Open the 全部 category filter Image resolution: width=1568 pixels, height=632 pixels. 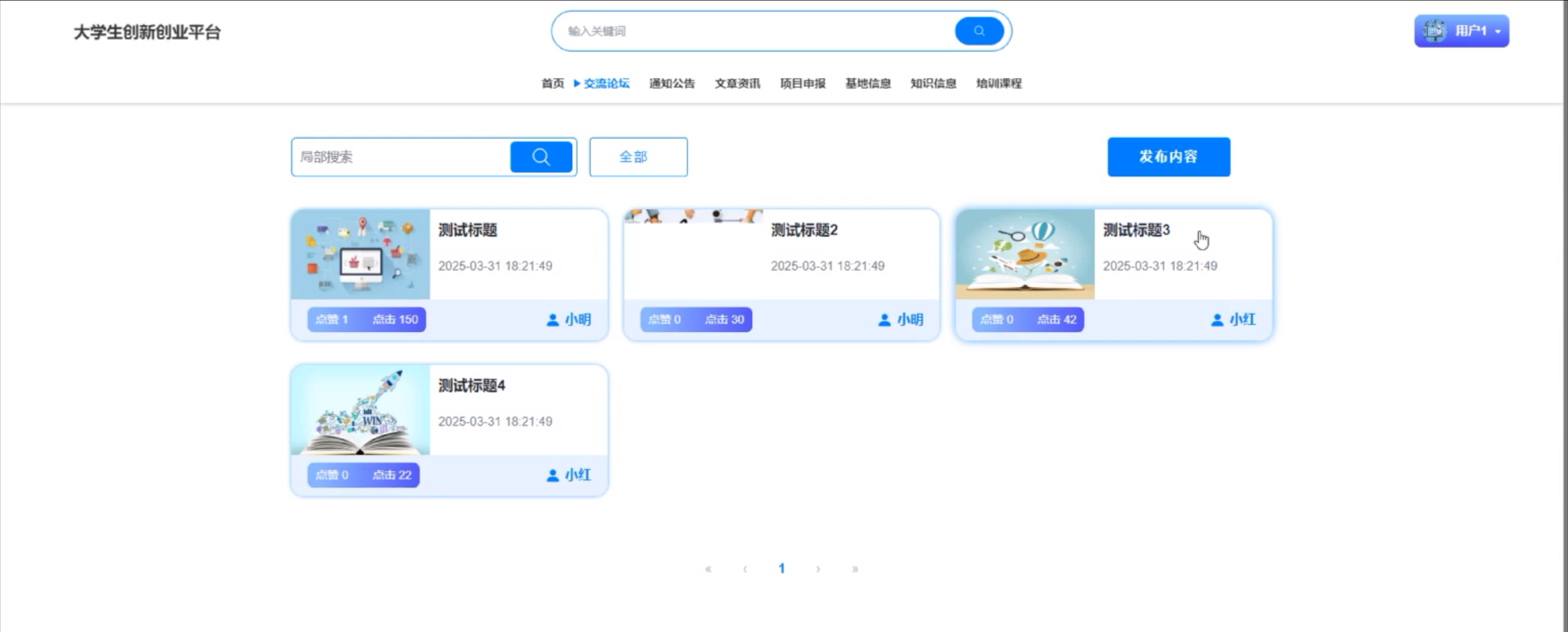click(x=638, y=157)
